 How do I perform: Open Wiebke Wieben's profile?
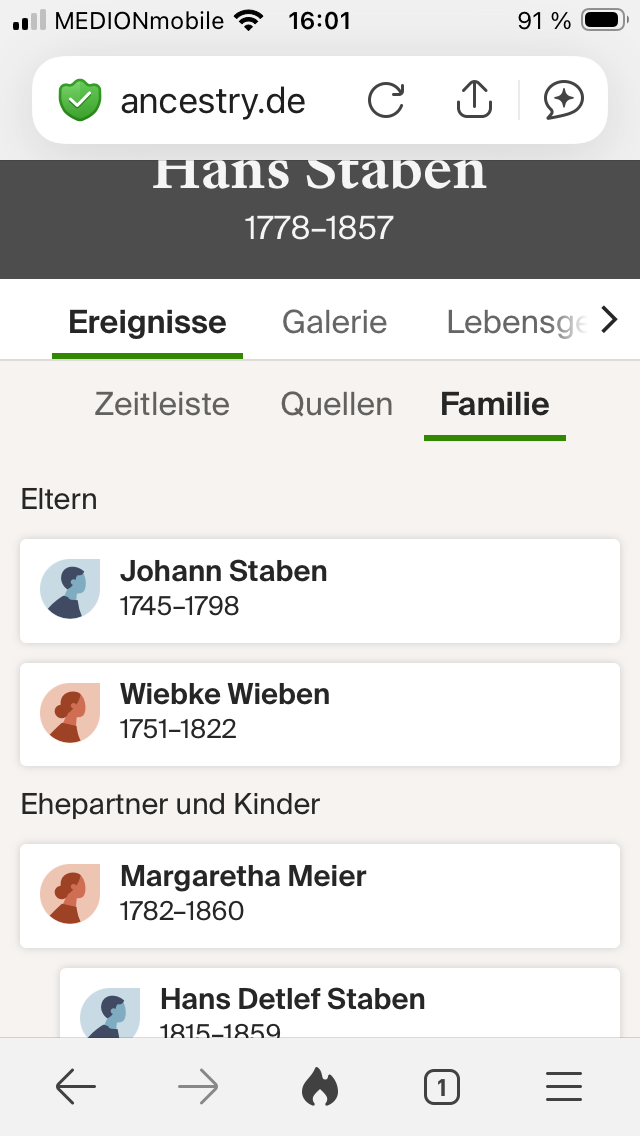320,714
